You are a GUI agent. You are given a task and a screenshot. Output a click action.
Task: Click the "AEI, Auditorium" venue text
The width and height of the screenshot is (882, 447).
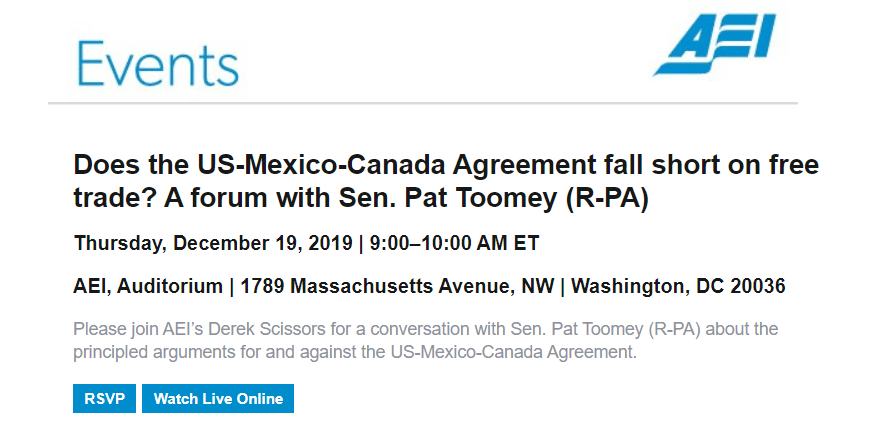click(x=148, y=286)
